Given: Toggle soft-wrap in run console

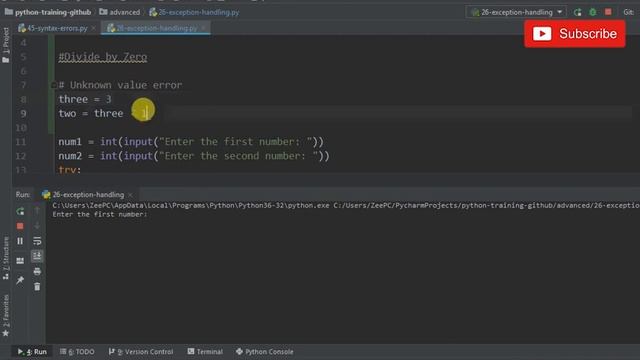Looking at the screenshot, I should pos(37,241).
